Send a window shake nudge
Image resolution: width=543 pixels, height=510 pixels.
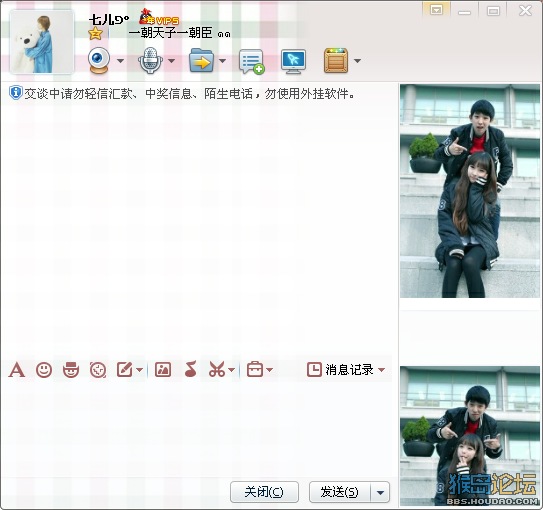98,370
